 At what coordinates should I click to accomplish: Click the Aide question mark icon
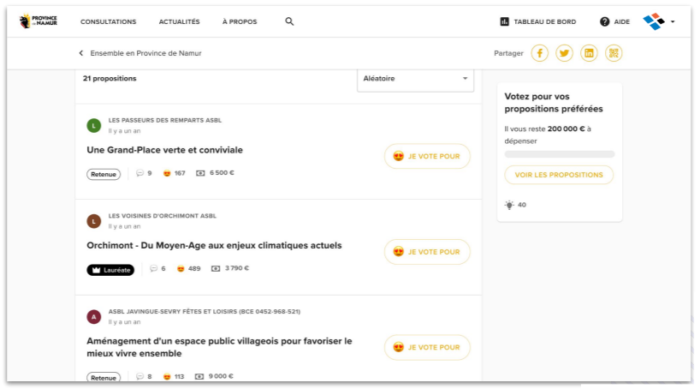click(604, 21)
